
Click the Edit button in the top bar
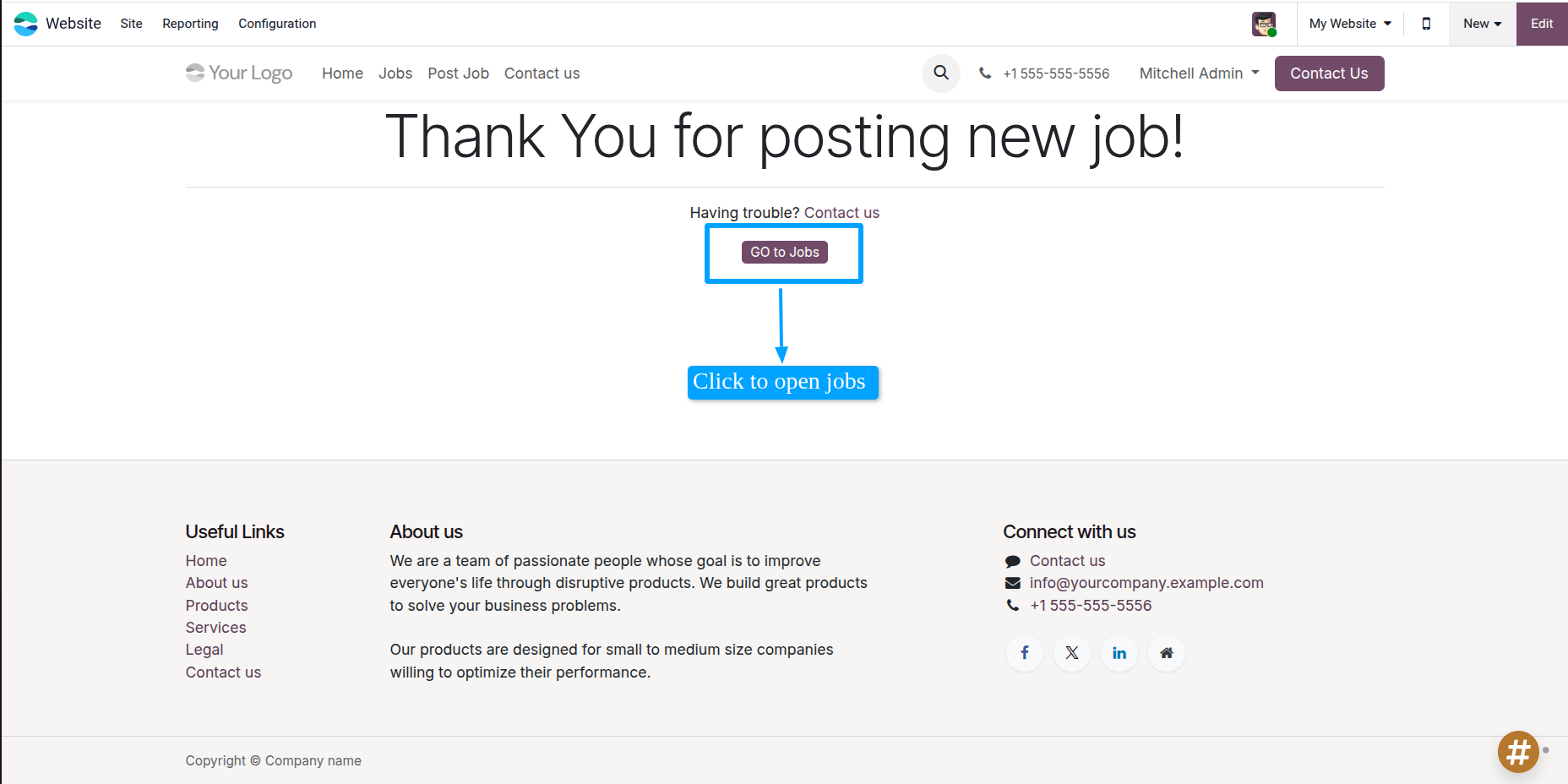(1542, 24)
